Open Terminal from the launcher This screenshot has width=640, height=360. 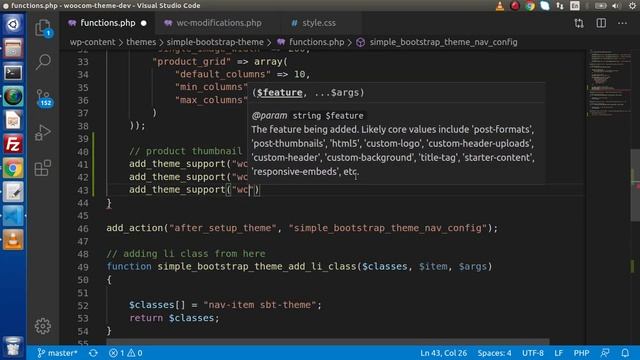point(13,73)
